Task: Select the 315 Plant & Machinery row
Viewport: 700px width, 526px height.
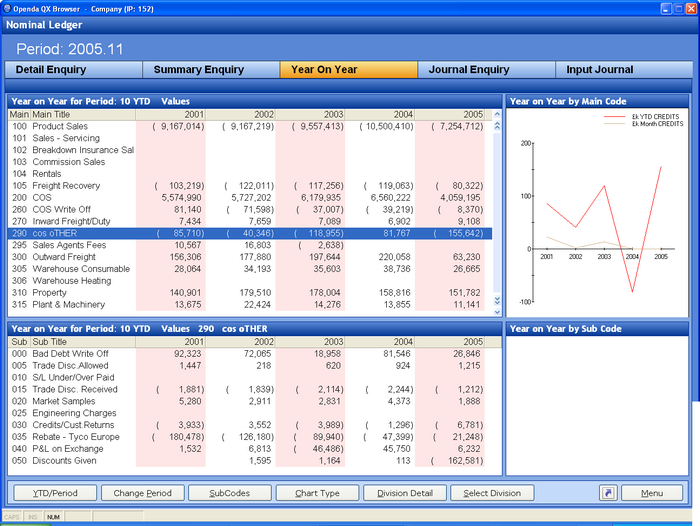Action: (x=250, y=305)
